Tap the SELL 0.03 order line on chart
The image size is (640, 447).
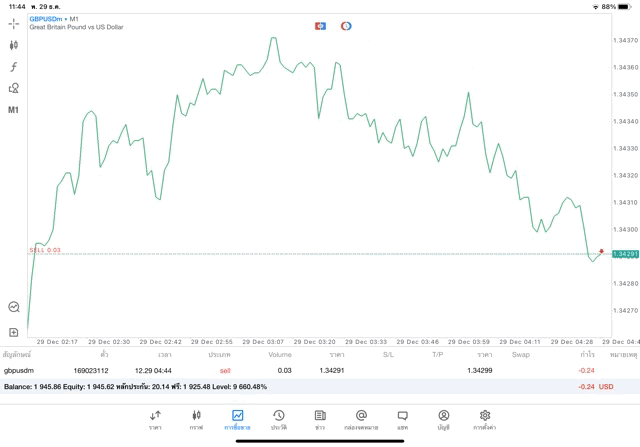coord(45,250)
